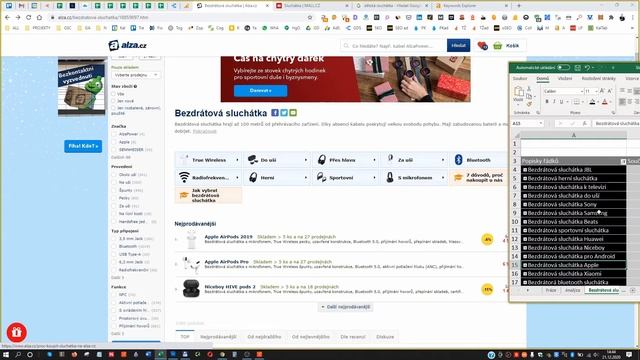Click the red gift icon button
This screenshot has width=640, height=360.
[x=17, y=332]
